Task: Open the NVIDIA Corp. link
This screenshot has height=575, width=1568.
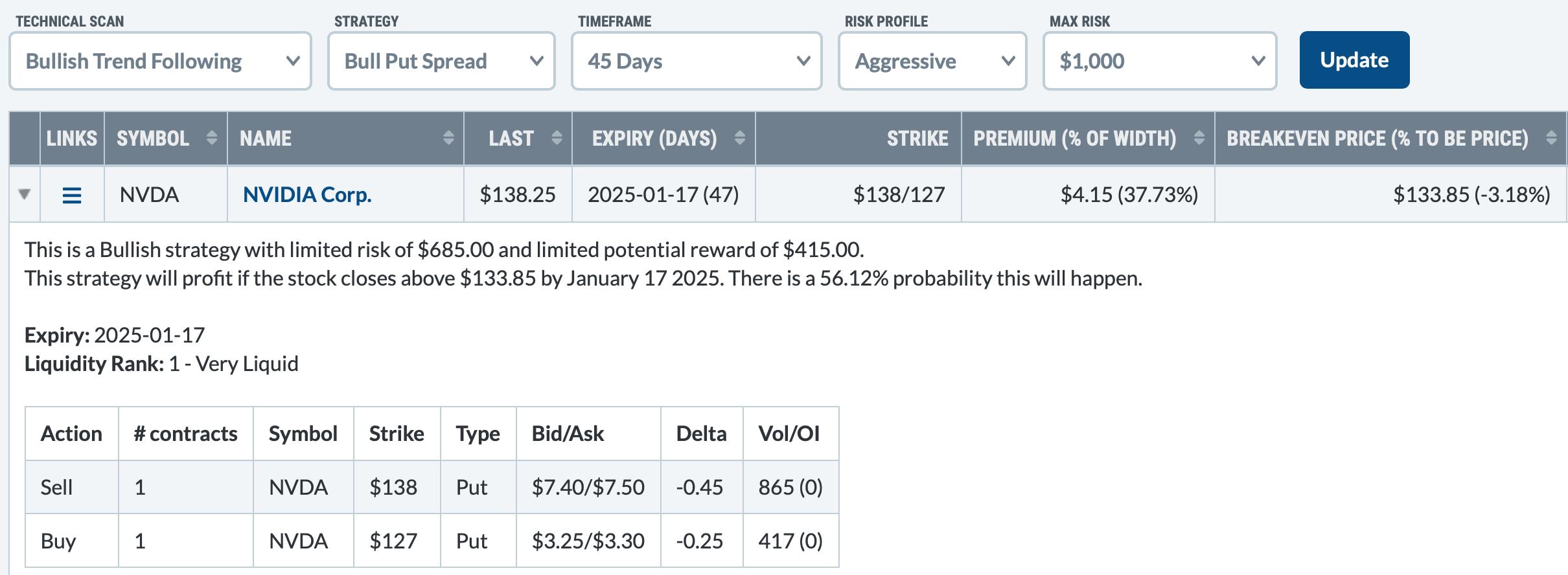Action: pos(307,195)
